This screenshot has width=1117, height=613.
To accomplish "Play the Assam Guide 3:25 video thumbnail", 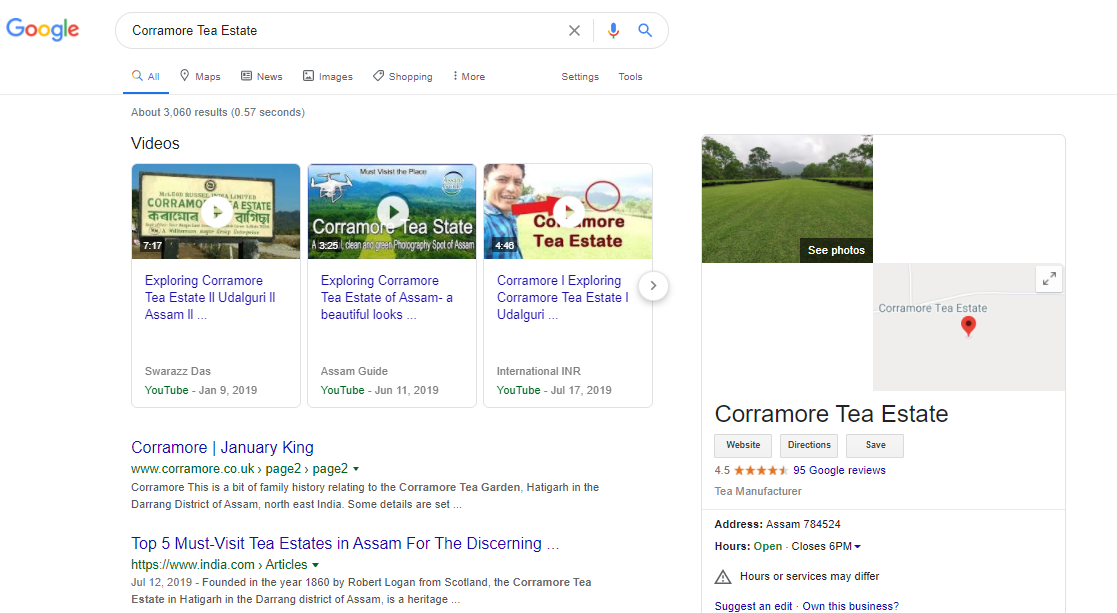I will coord(392,211).
